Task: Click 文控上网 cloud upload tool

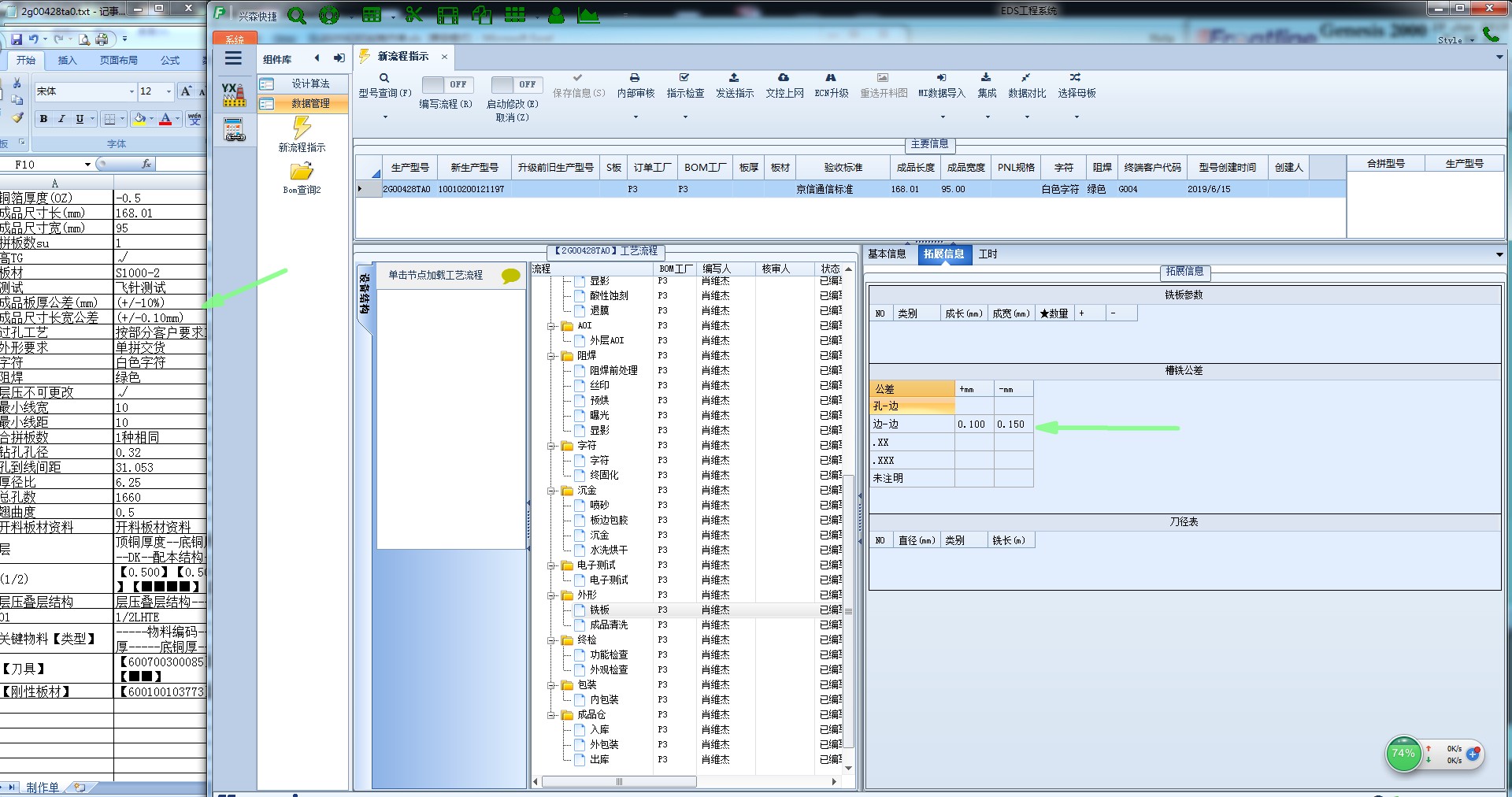Action: 784,86
